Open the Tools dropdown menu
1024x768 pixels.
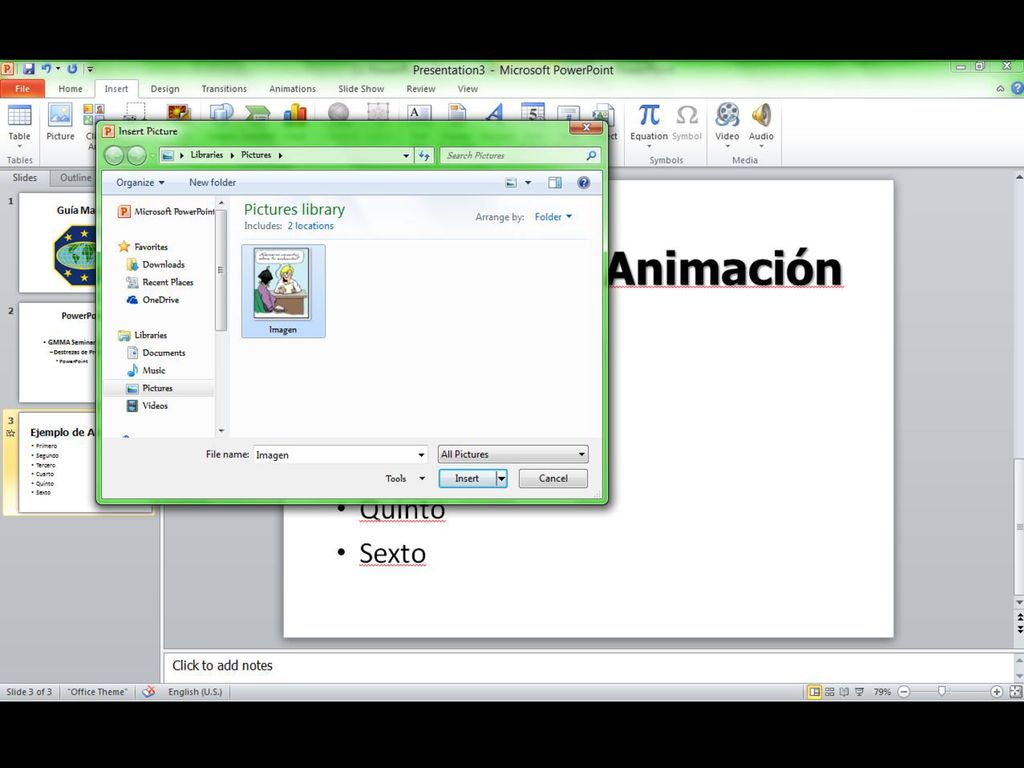point(405,479)
